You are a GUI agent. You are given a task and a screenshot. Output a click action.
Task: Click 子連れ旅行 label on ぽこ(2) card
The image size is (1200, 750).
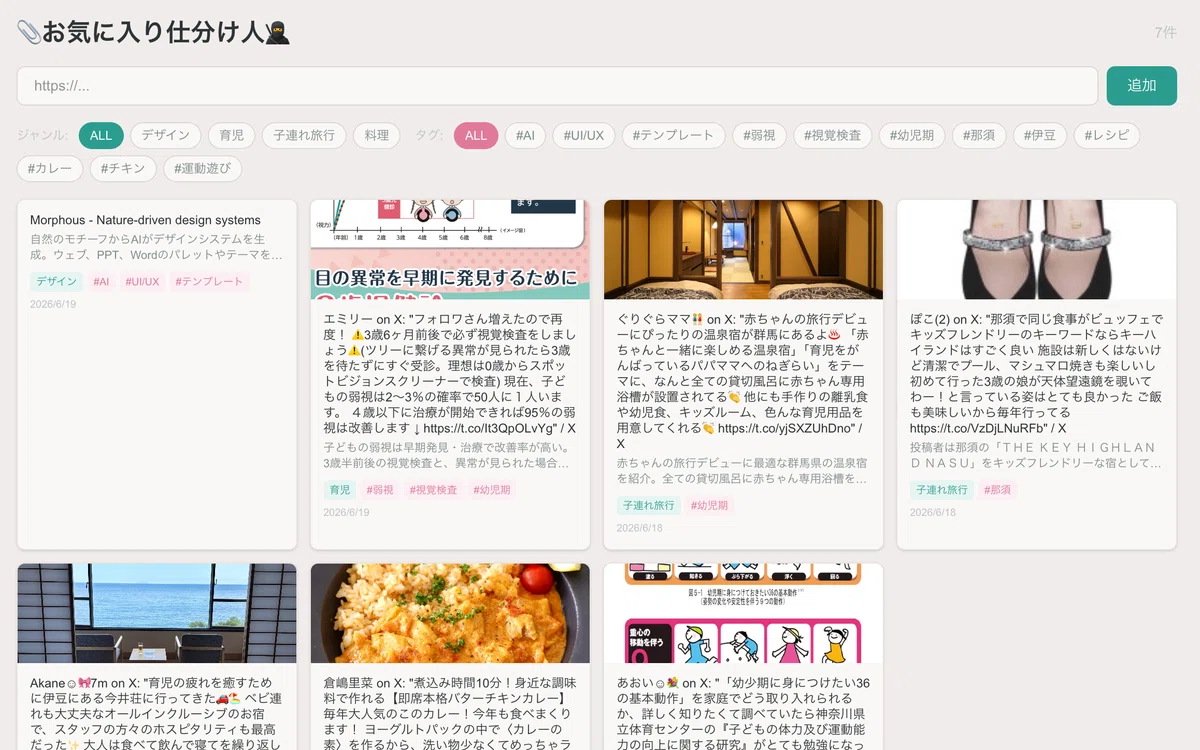[x=941, y=490]
